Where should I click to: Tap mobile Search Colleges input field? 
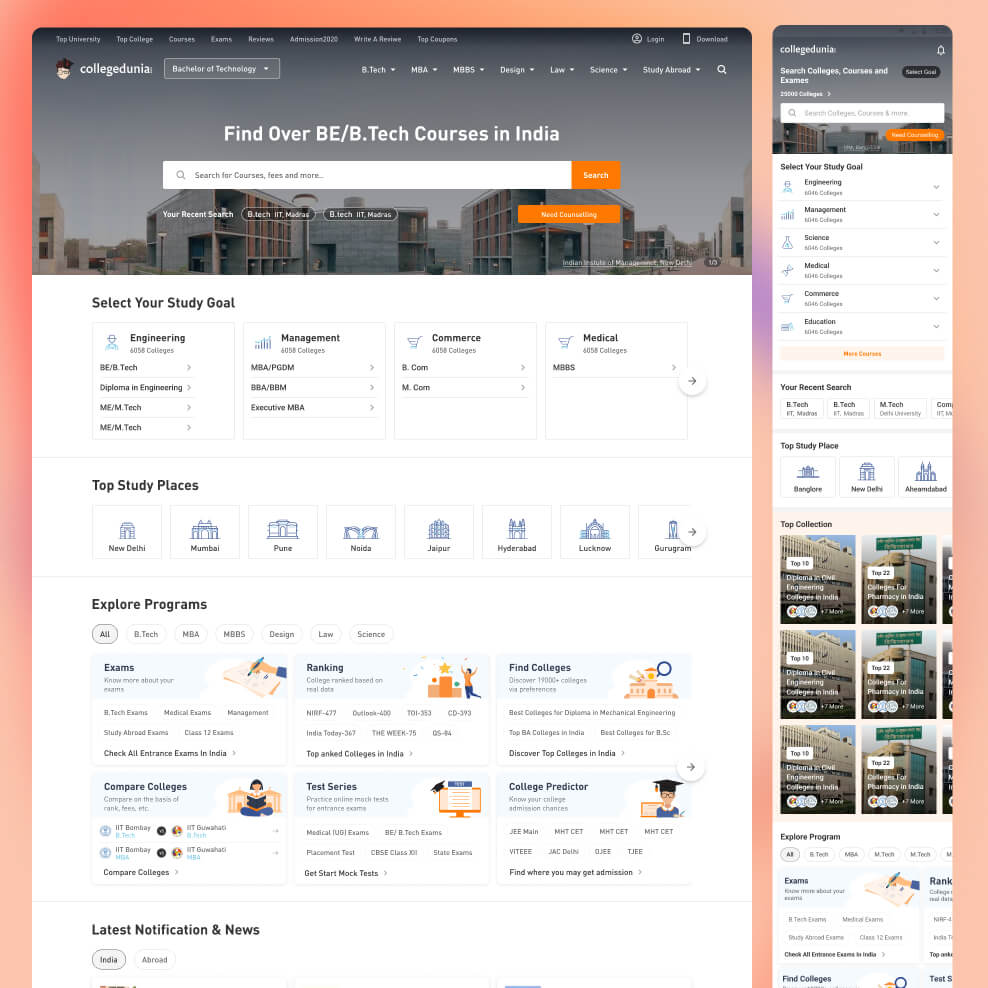pyautogui.click(x=862, y=113)
